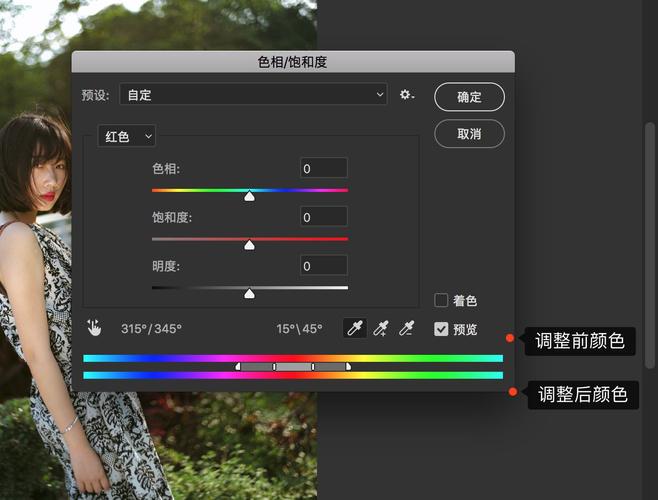658x500 pixels.
Task: Expand the 红色 color channel dropdown
Action: (x=127, y=136)
